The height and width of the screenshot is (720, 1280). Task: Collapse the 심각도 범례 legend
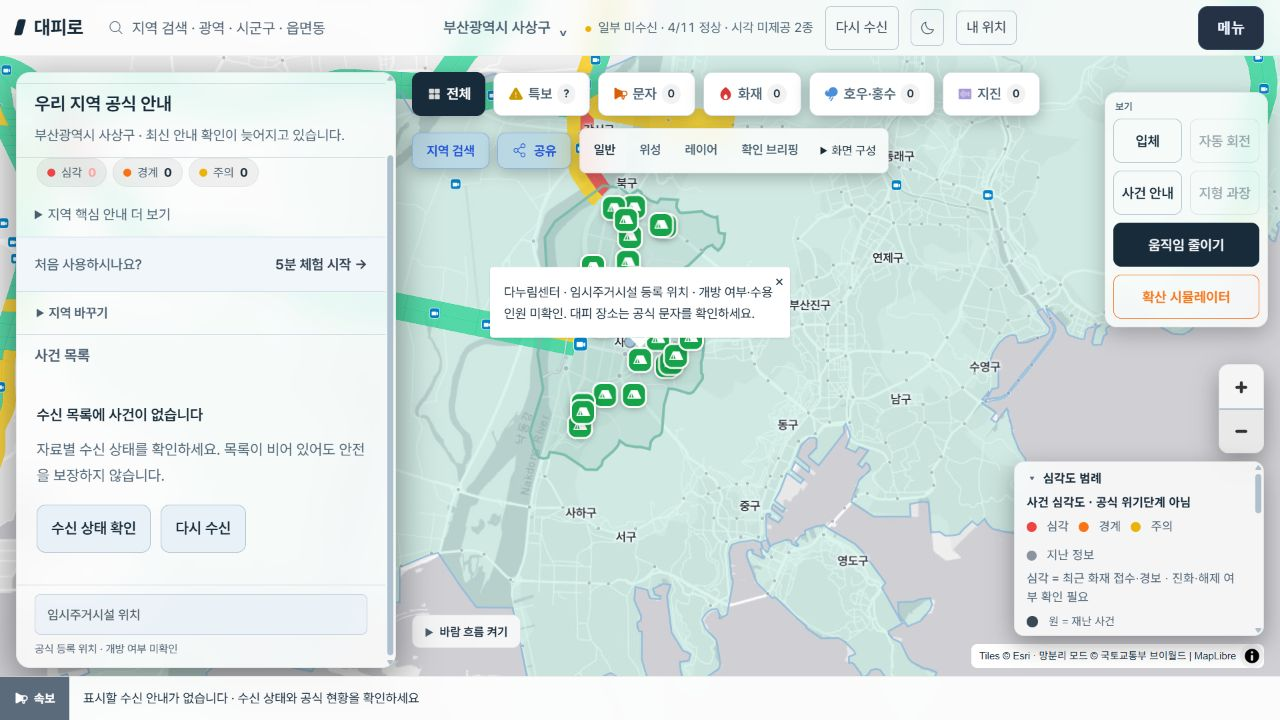pyautogui.click(x=1064, y=478)
